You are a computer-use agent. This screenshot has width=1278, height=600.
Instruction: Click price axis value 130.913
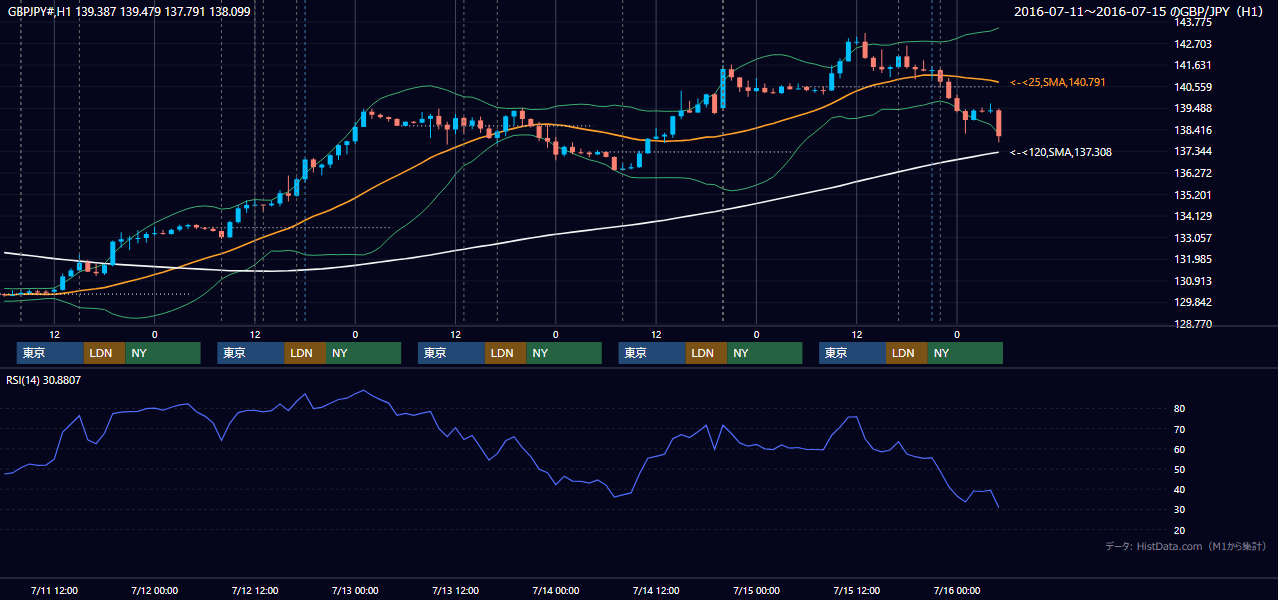(1194, 281)
